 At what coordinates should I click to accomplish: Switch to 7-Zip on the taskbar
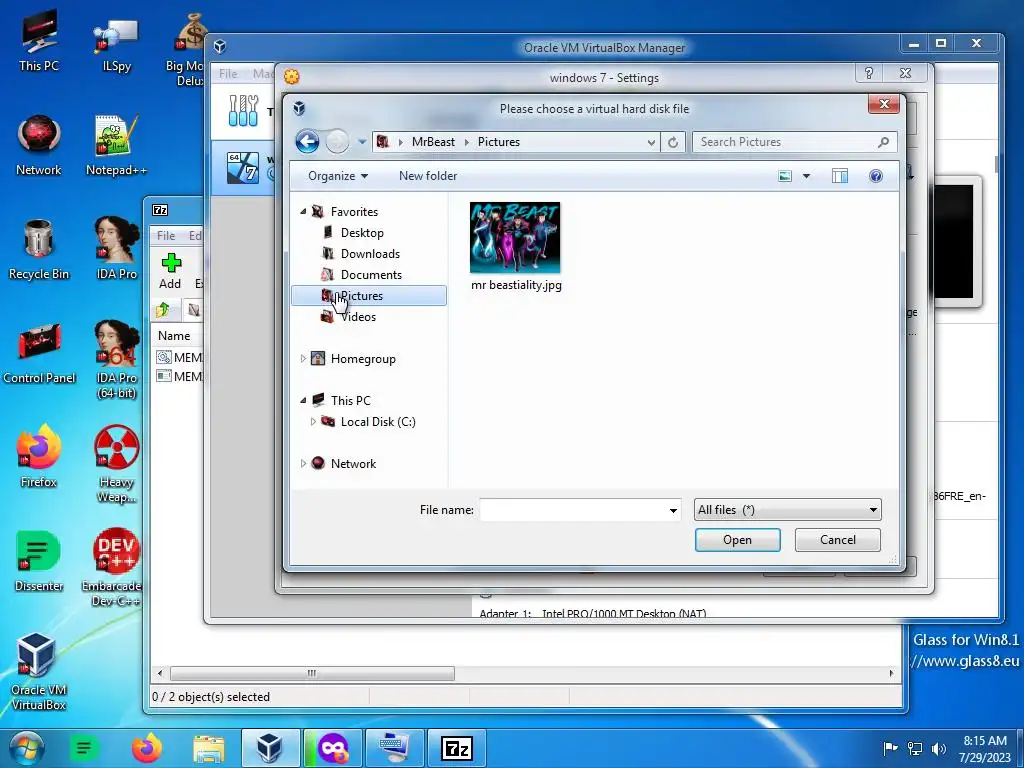[456, 748]
